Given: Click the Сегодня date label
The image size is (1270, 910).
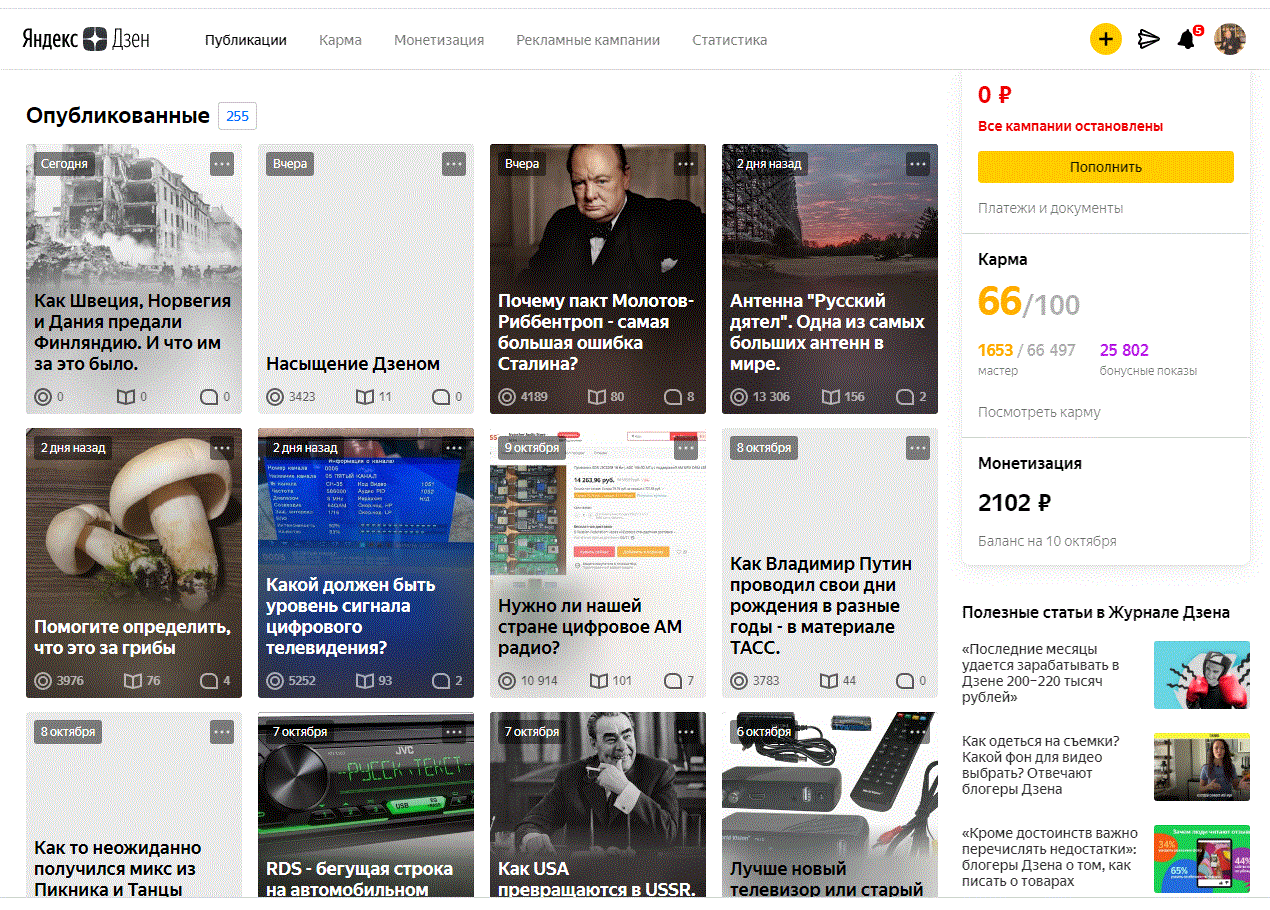Looking at the screenshot, I should click(x=64, y=163).
